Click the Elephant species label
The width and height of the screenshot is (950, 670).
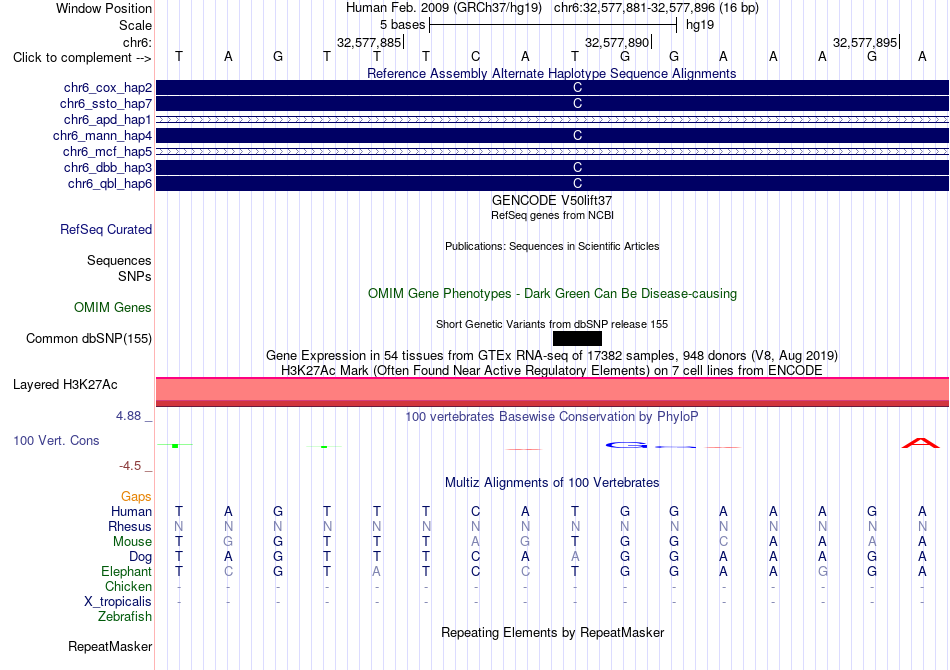coord(126,572)
